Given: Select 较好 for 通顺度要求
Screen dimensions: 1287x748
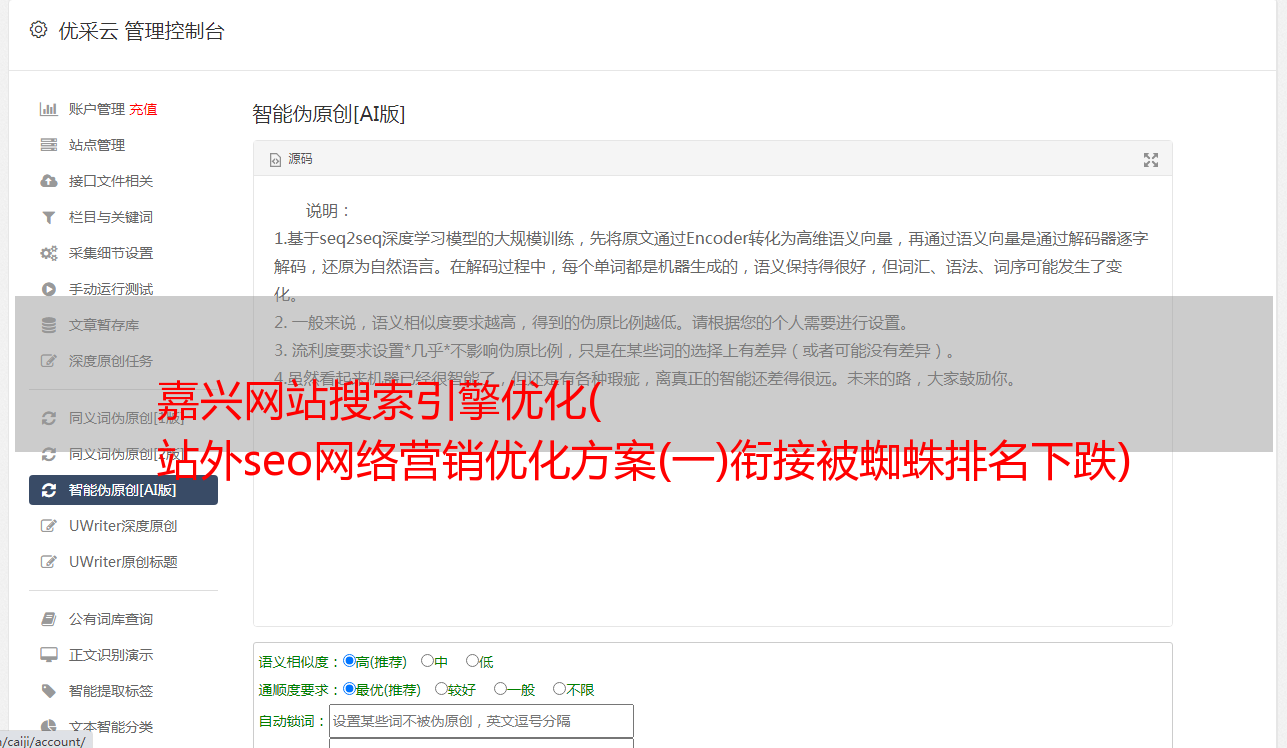Looking at the screenshot, I should (x=440, y=689).
